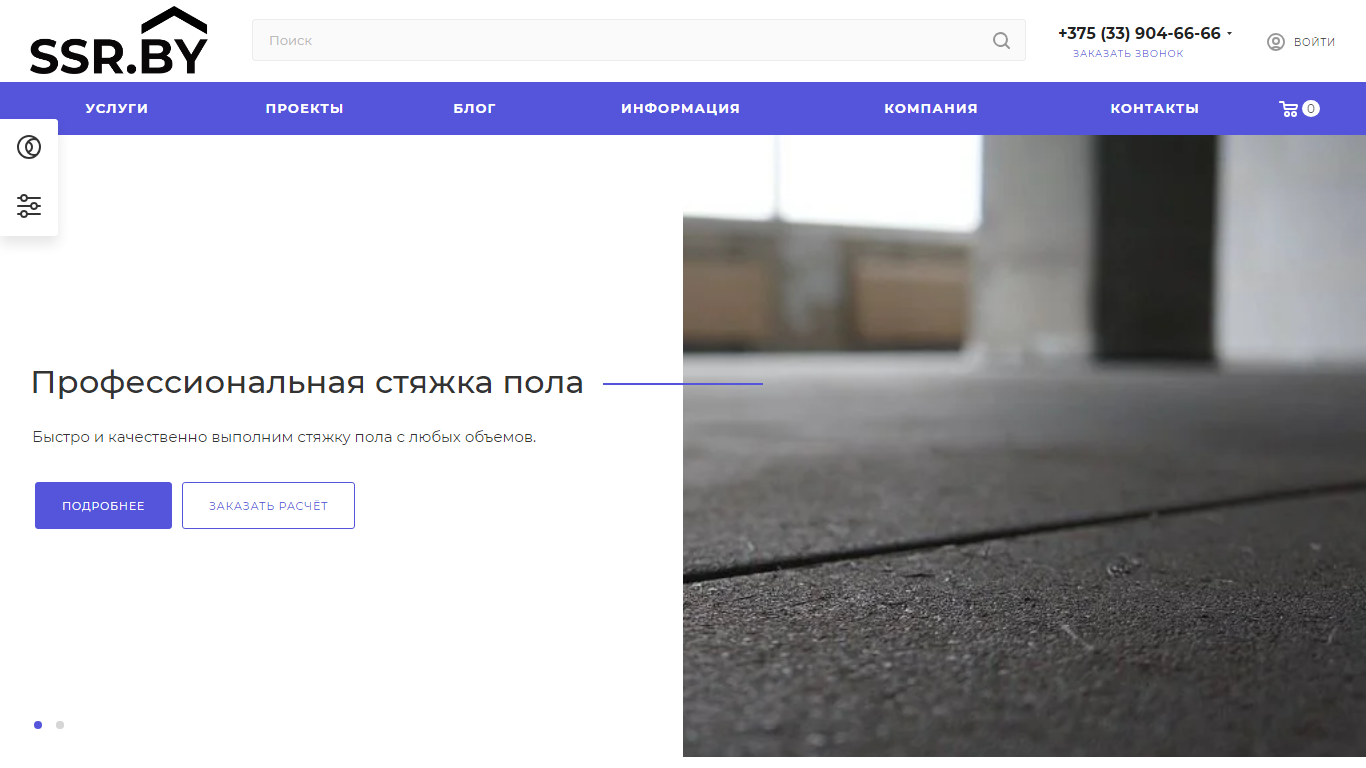Click the Подробнее button

click(x=103, y=506)
